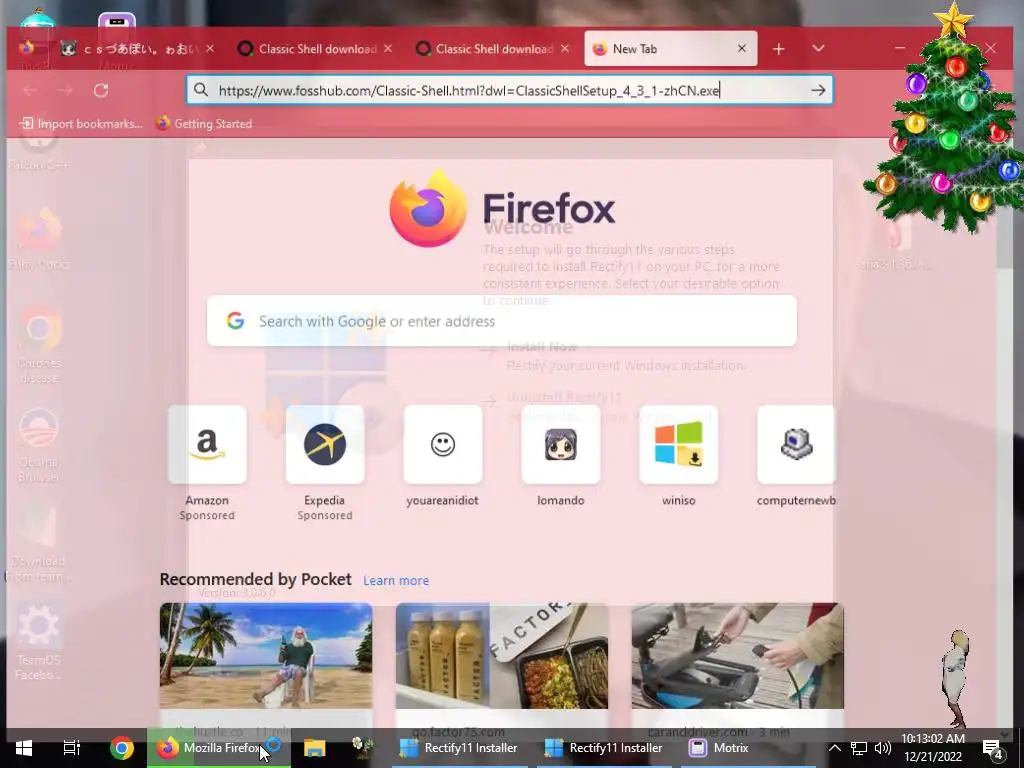The width and height of the screenshot is (1024, 768).
Task: Launch Google Chrome from the taskbar
Action: (x=121, y=748)
